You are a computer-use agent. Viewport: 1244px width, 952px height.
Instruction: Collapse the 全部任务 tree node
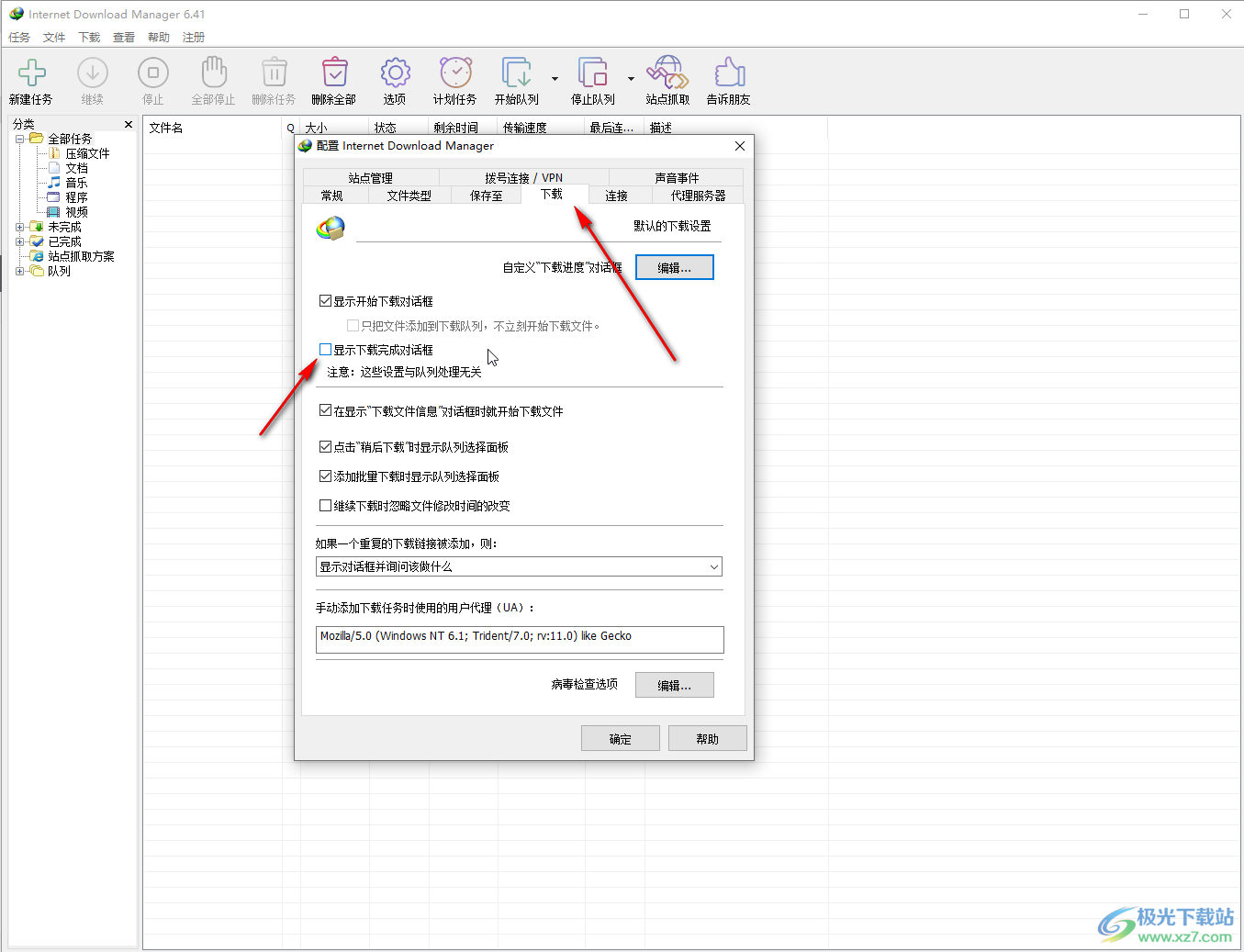[x=20, y=139]
